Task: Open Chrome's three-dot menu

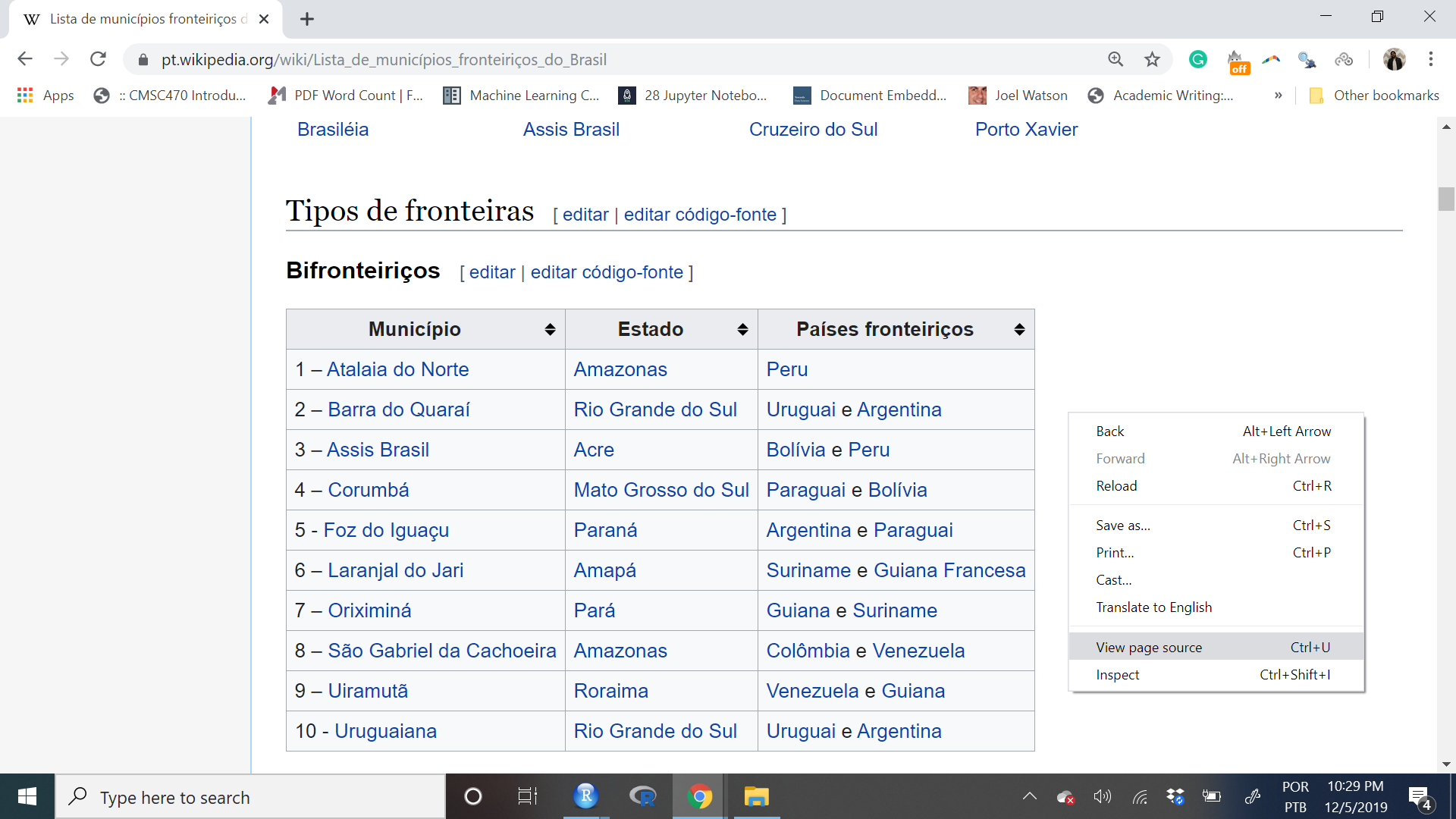Action: pyautogui.click(x=1430, y=59)
